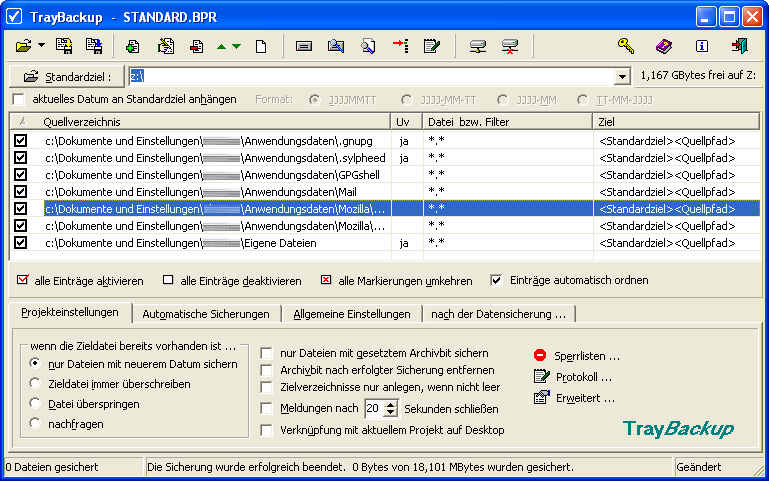This screenshot has height=481, width=769.
Task: Enable 'Archivbit nach erfolgter Sicherung entfernen'
Action: [x=266, y=370]
